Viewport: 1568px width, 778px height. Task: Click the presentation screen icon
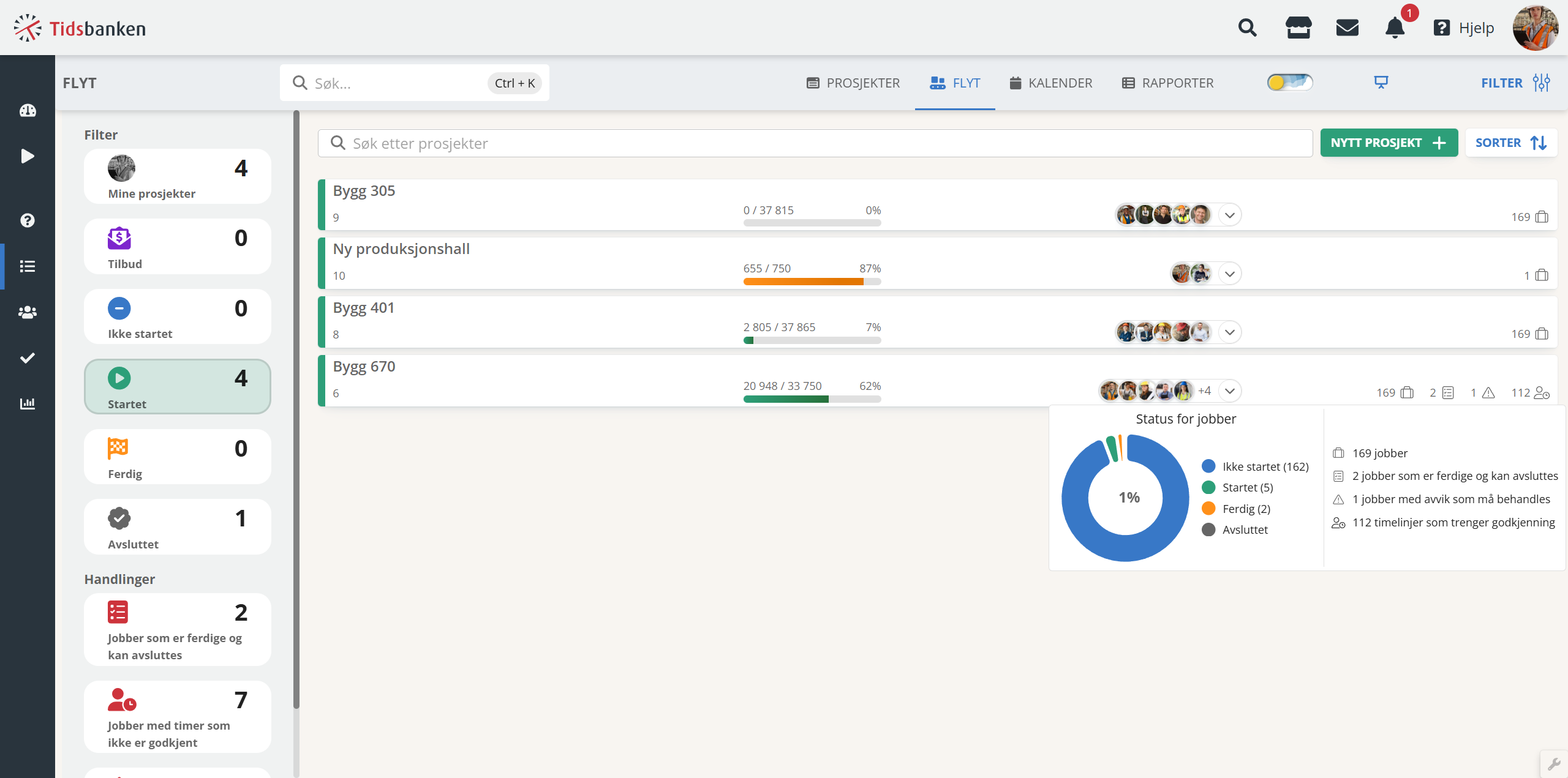click(1381, 83)
